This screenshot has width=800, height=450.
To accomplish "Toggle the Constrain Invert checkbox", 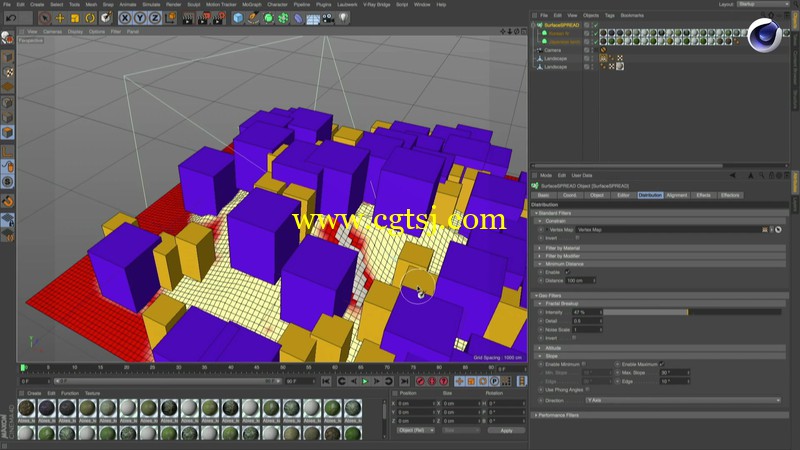I will (x=578, y=238).
